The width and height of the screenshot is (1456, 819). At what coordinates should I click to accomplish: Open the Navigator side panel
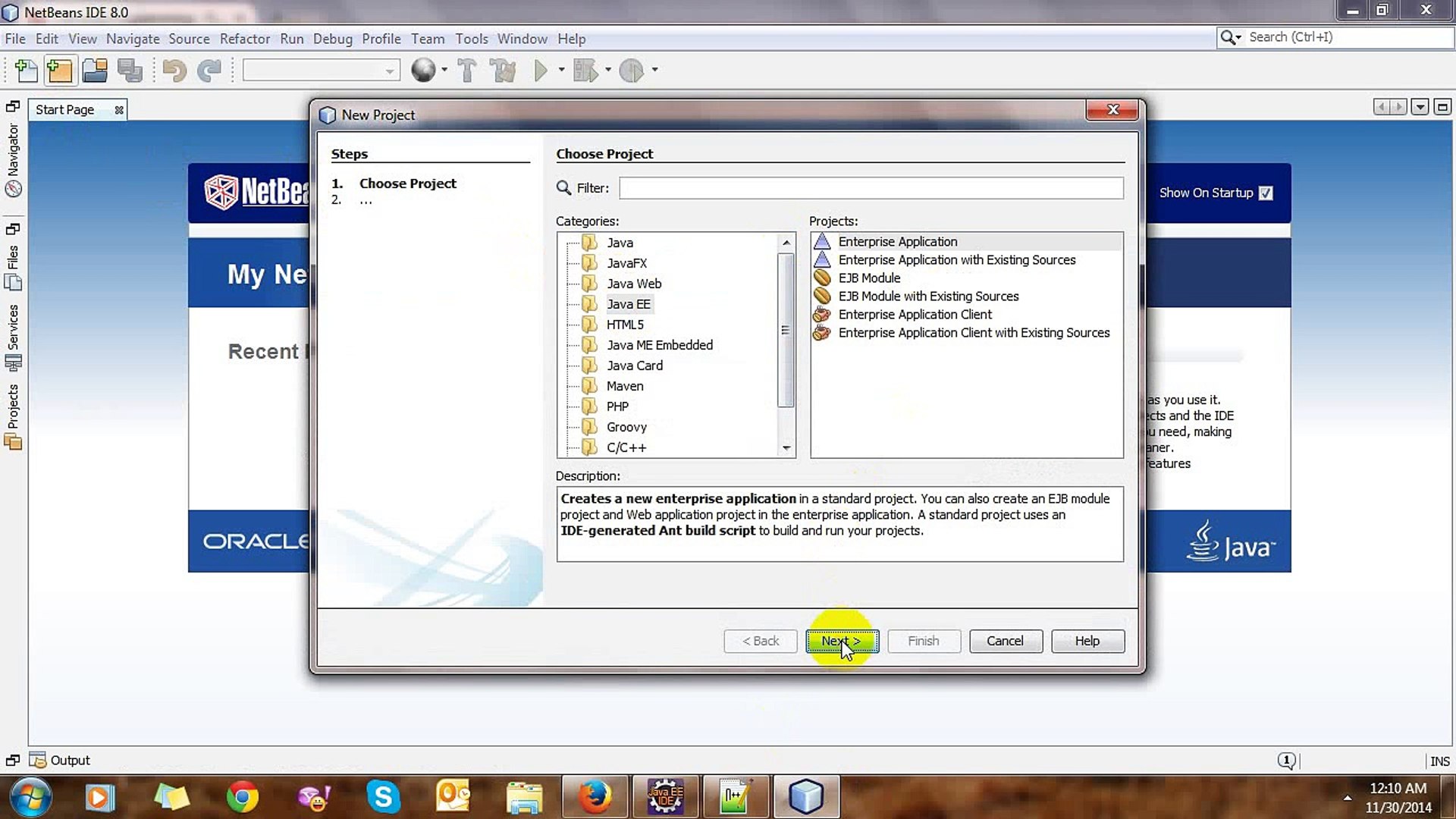coord(13,161)
